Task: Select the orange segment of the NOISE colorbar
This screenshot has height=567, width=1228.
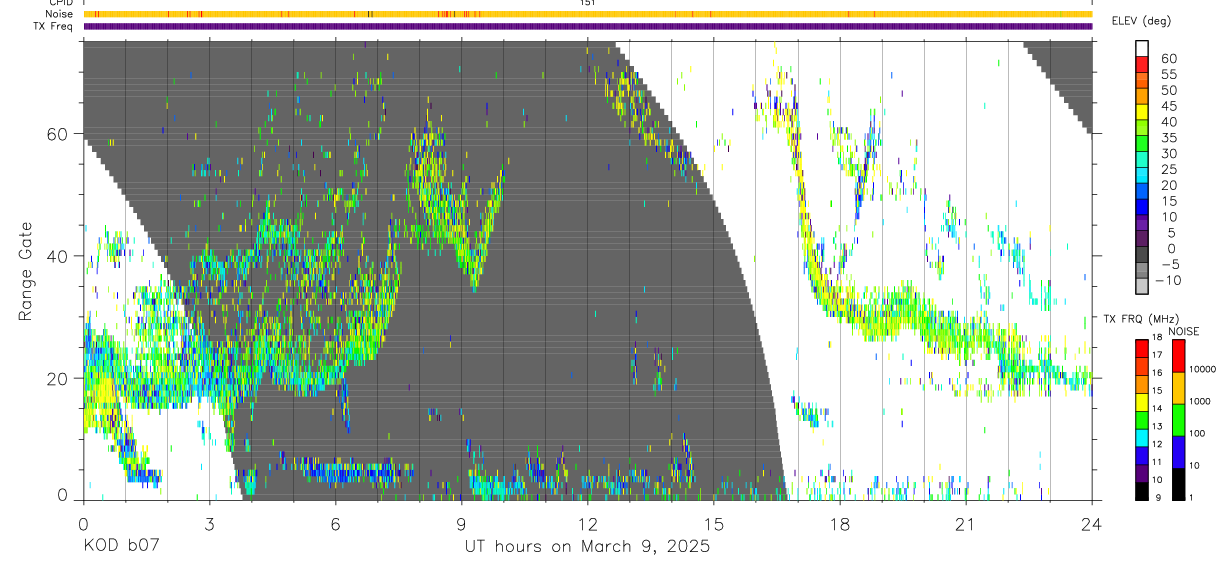Action: tap(1177, 387)
